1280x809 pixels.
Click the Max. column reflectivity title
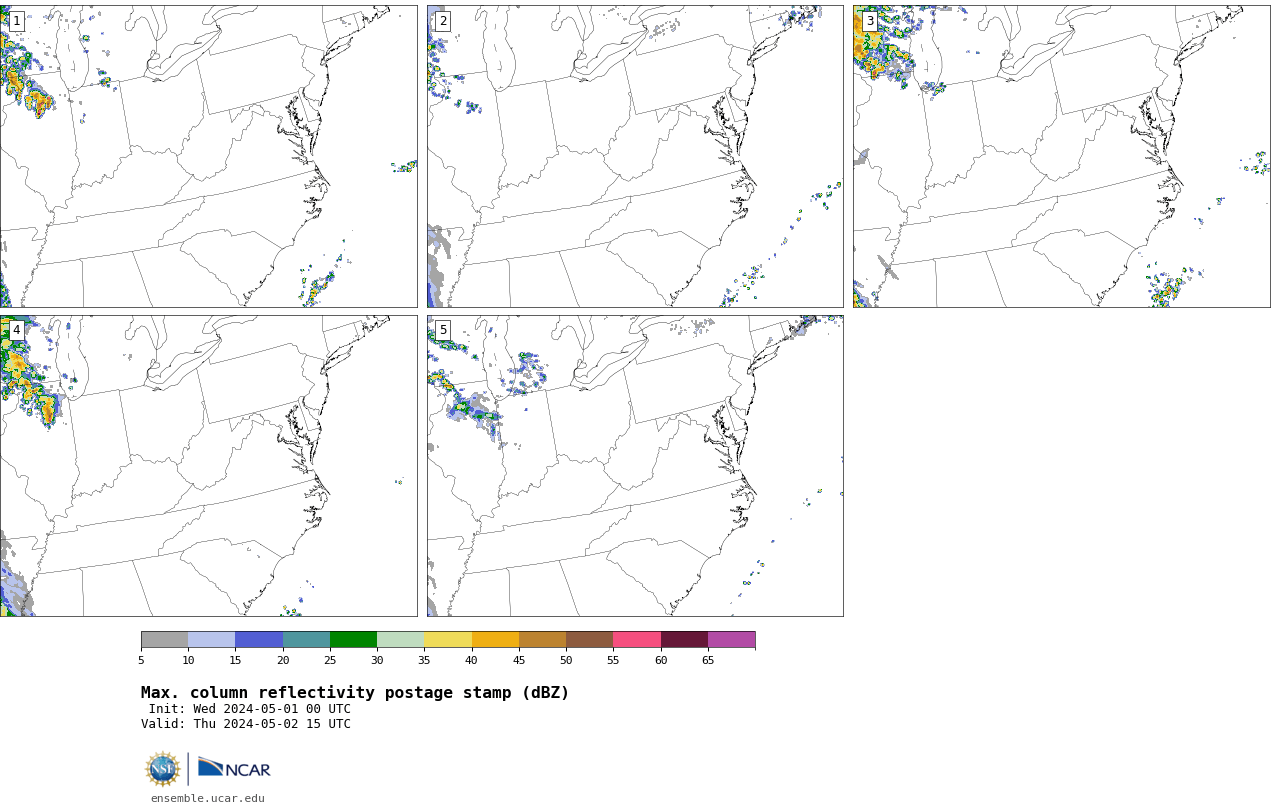tap(355, 693)
